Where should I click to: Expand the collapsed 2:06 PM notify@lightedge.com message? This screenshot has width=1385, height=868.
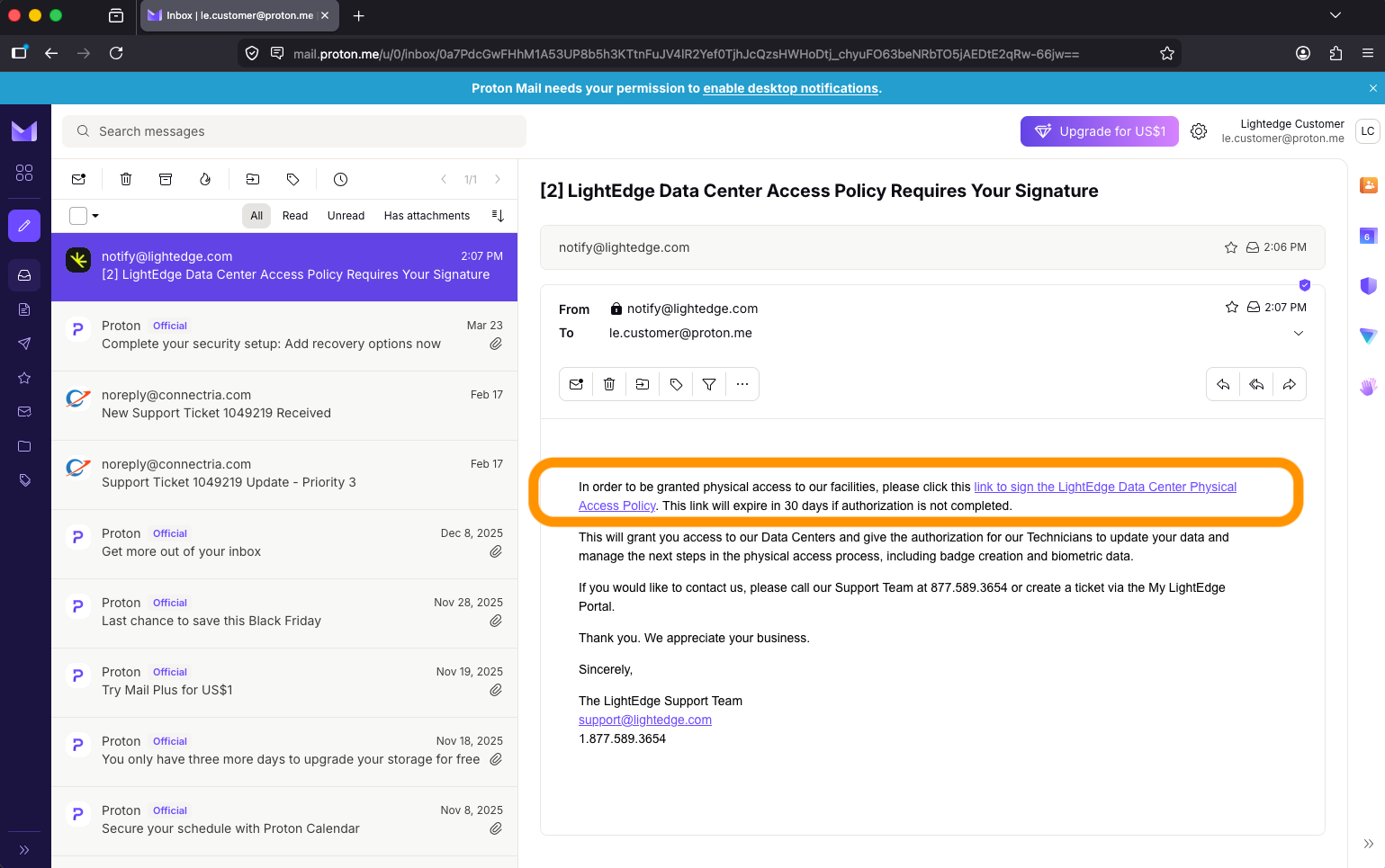(x=932, y=247)
